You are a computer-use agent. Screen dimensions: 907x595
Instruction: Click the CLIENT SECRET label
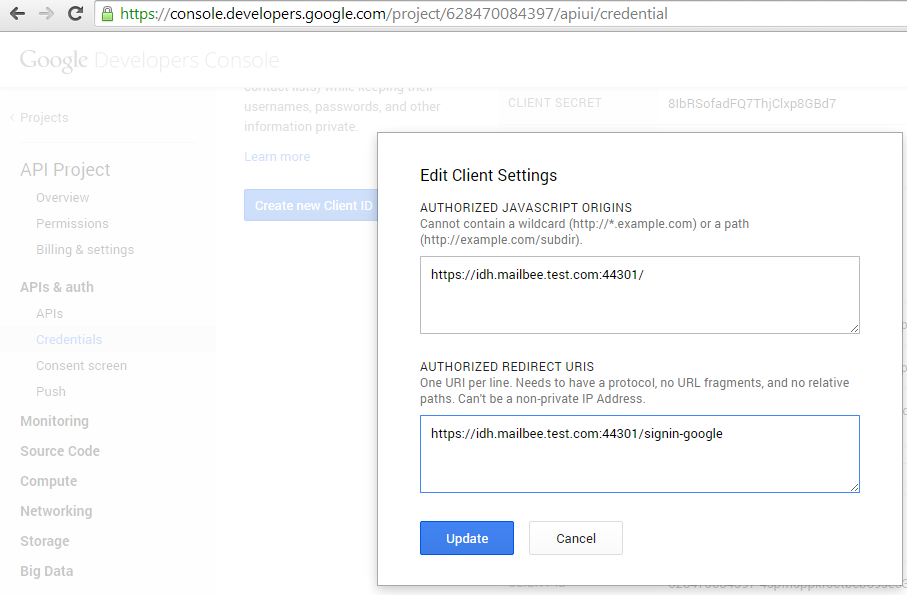(x=555, y=103)
